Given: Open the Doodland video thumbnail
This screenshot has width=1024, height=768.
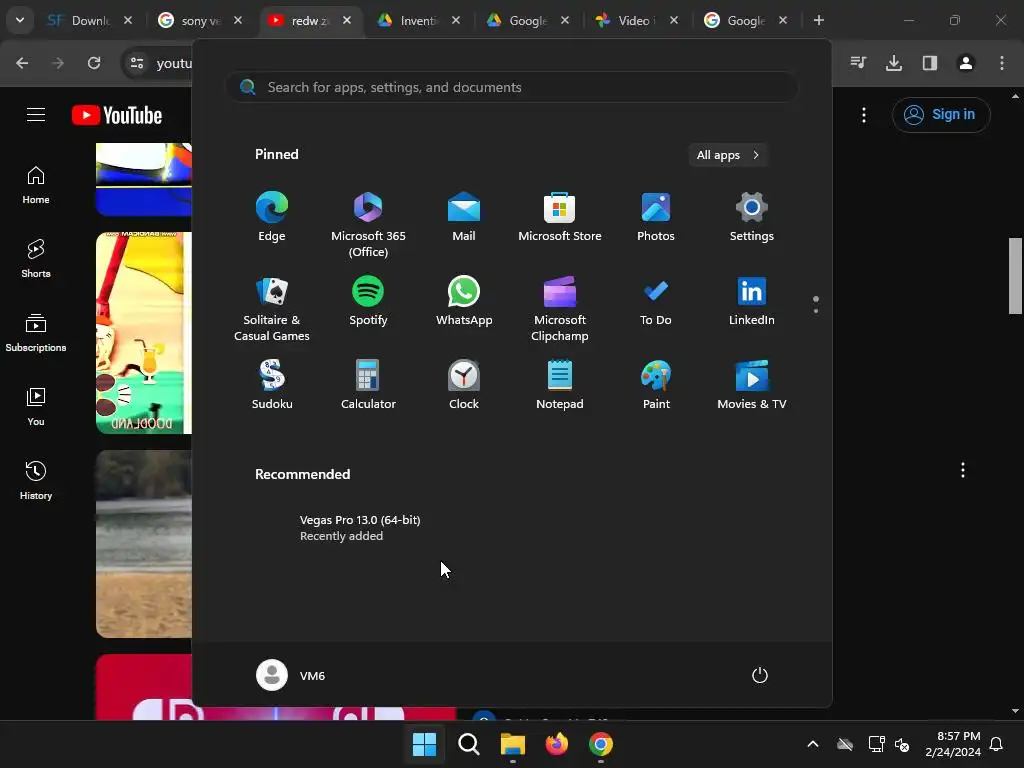Looking at the screenshot, I should 144,332.
